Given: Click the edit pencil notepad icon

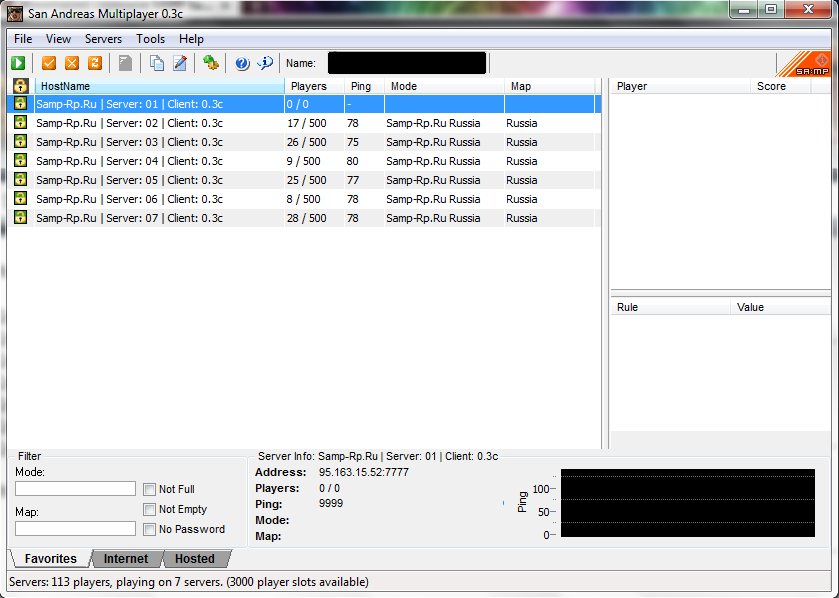Looking at the screenshot, I should (x=180, y=63).
